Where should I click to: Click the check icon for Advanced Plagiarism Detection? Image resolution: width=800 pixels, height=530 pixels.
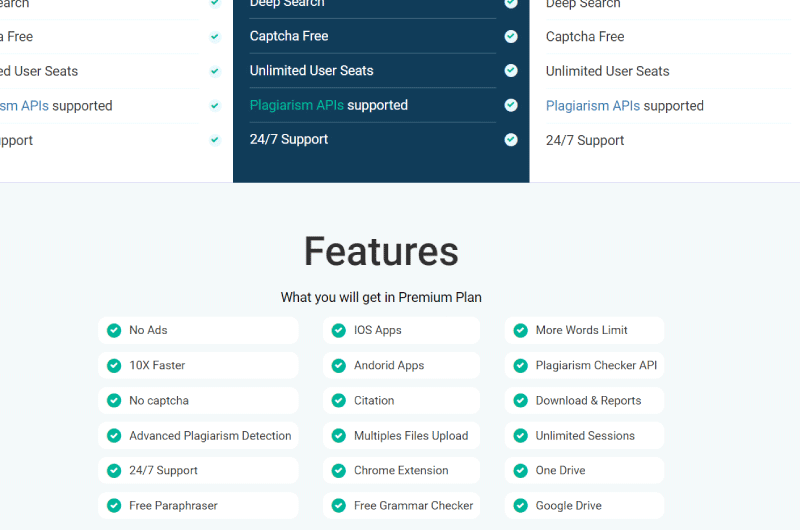pos(114,436)
